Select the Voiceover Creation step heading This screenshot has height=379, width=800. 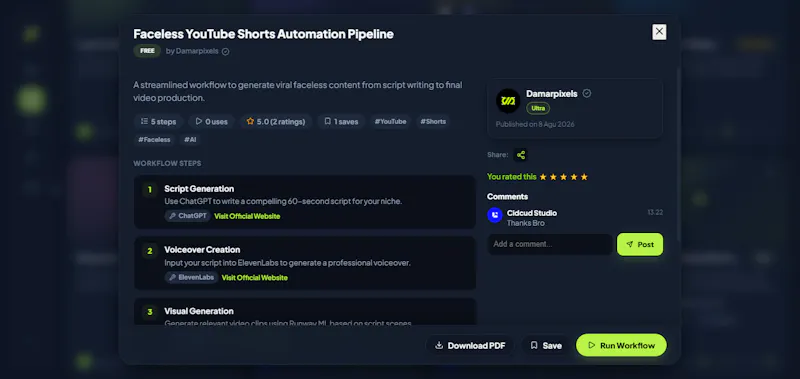[x=202, y=250]
